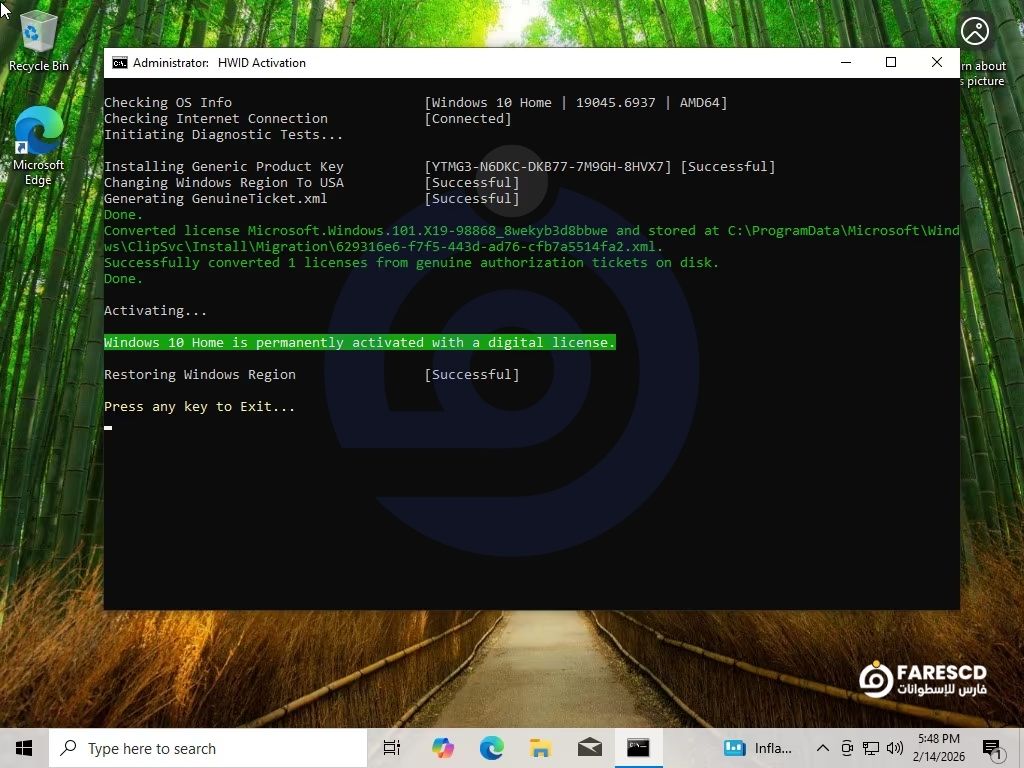
Task: Click the Learn about this picture icon
Action: tap(974, 32)
